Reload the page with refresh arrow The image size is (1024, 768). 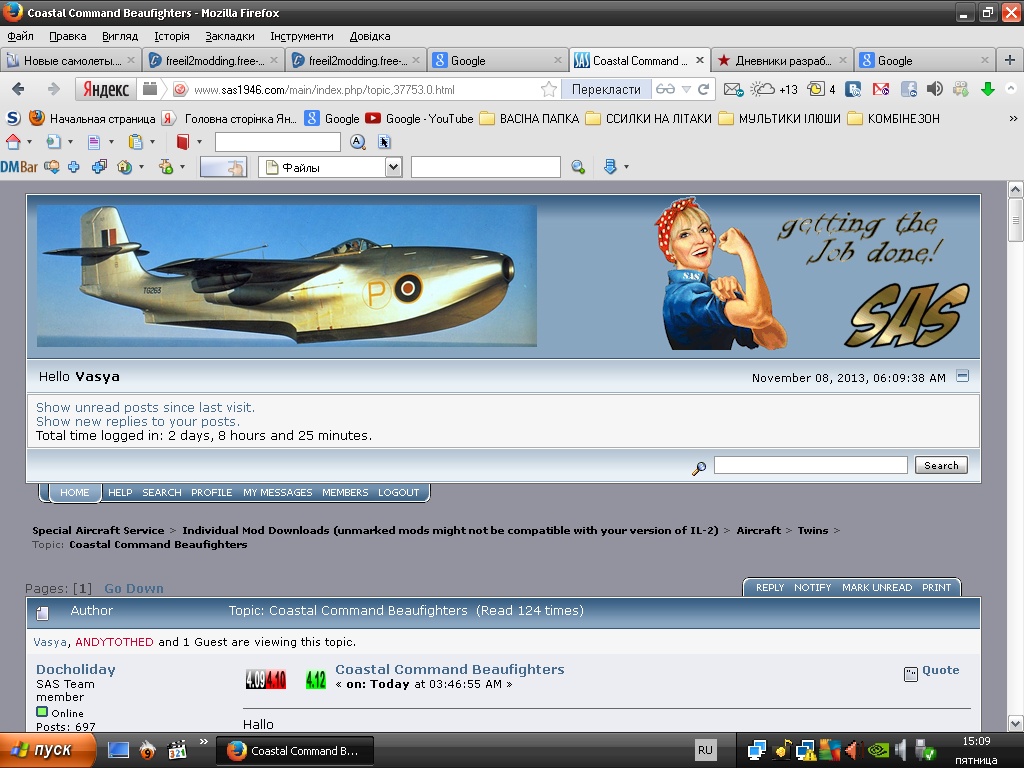pyautogui.click(x=703, y=89)
